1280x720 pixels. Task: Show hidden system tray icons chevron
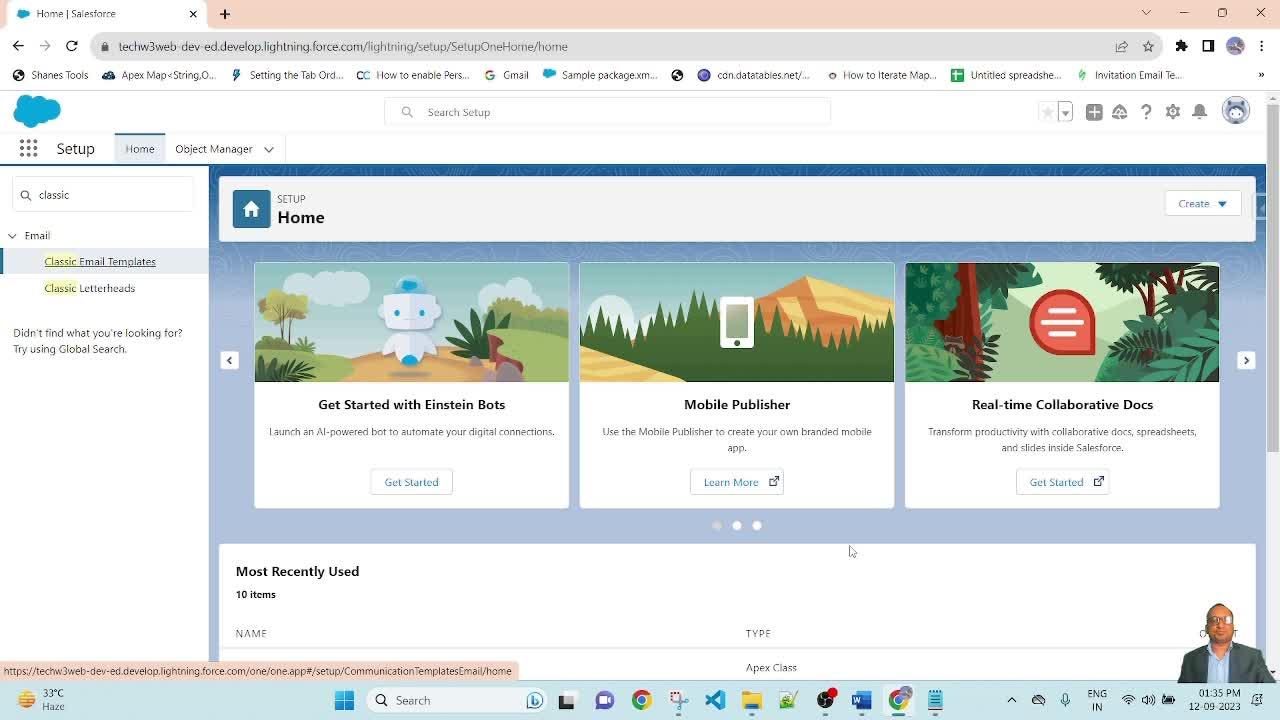pos(1011,700)
